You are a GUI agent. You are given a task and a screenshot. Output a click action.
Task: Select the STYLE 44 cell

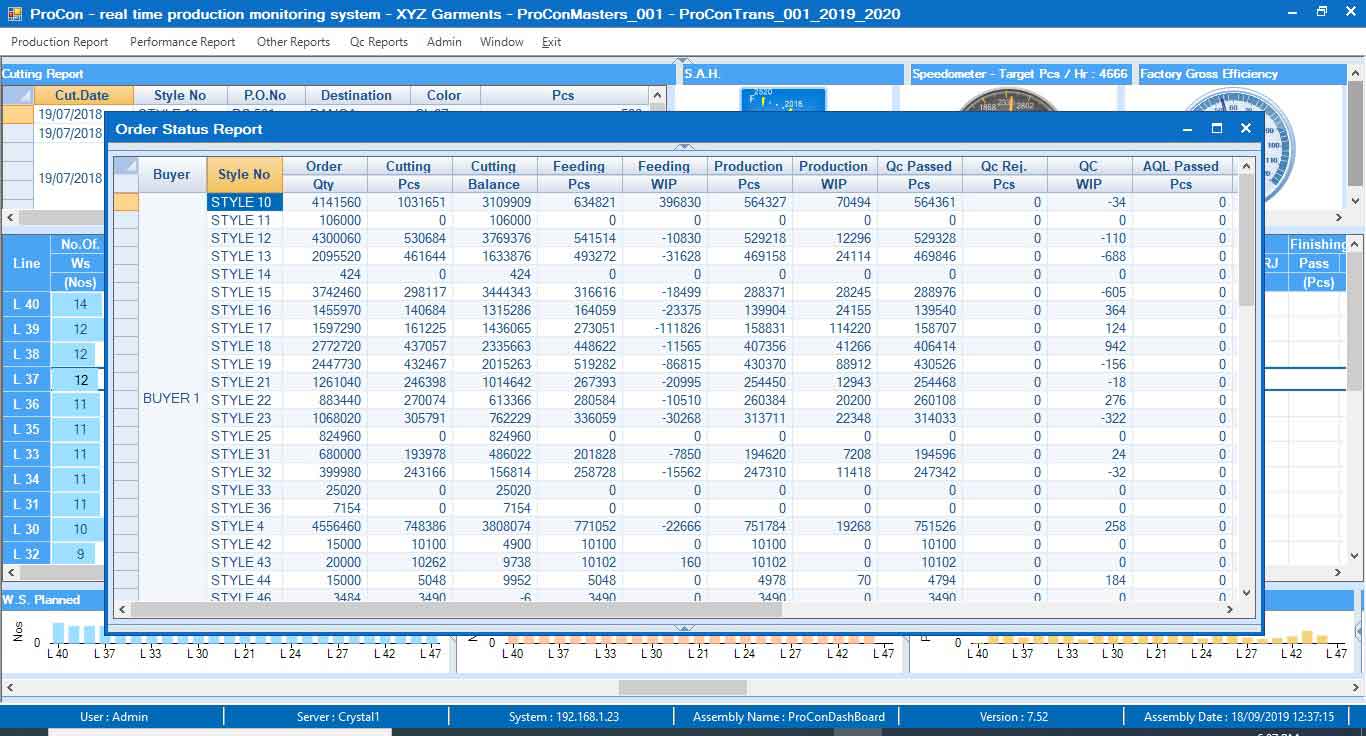[x=245, y=580]
